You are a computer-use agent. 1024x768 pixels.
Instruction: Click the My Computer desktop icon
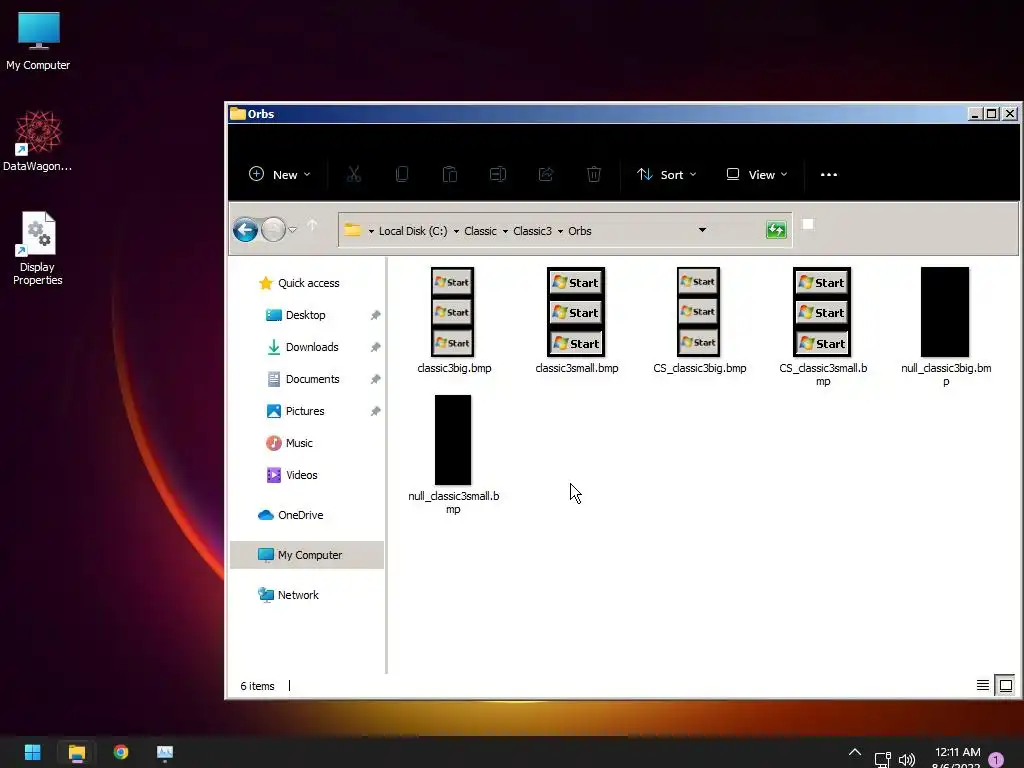[38, 41]
